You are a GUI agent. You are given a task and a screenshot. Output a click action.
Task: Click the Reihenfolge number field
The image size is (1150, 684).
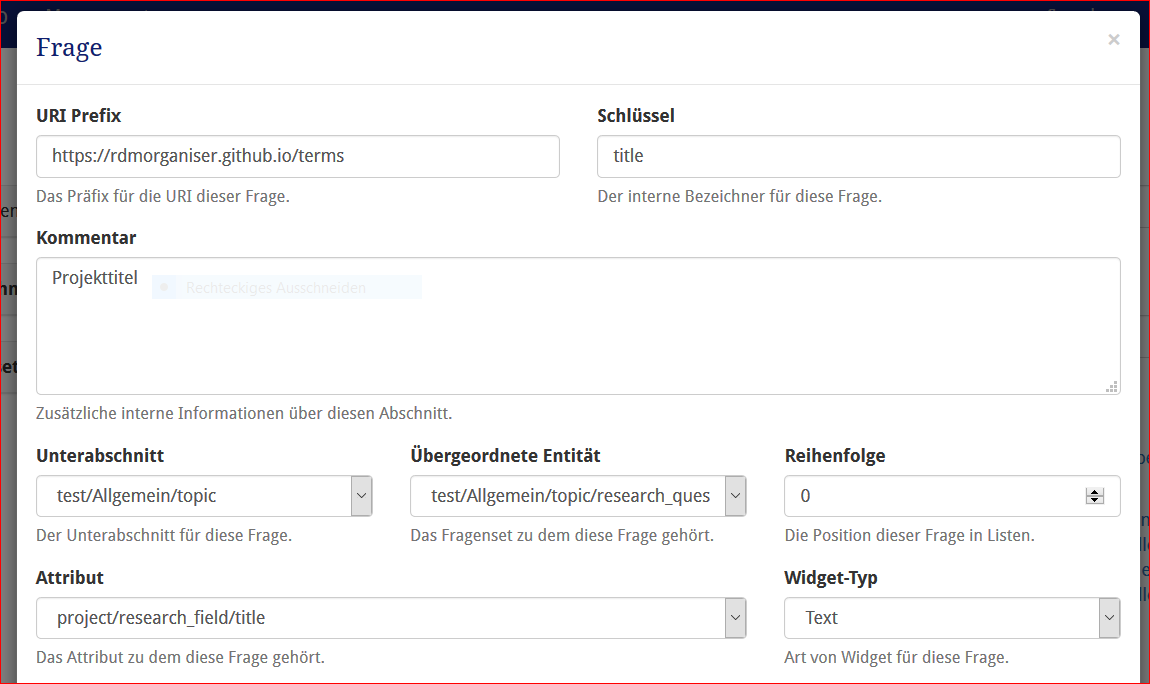click(952, 496)
